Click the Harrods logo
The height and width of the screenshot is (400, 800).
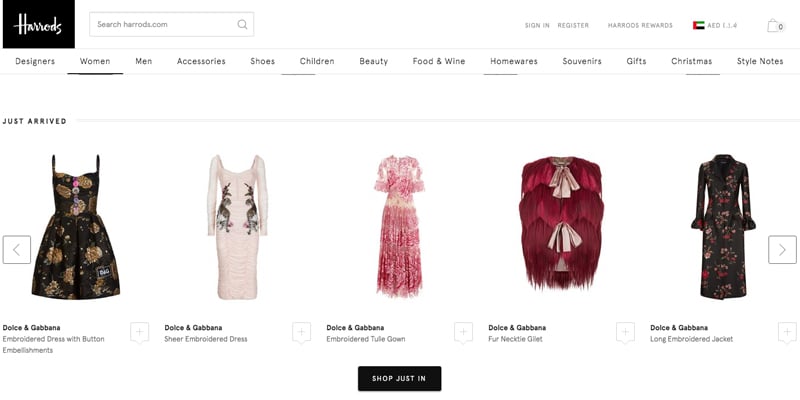point(38,24)
